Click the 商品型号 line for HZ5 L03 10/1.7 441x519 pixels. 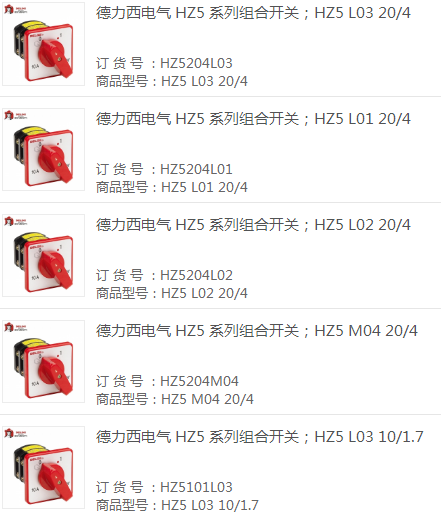click(177, 505)
